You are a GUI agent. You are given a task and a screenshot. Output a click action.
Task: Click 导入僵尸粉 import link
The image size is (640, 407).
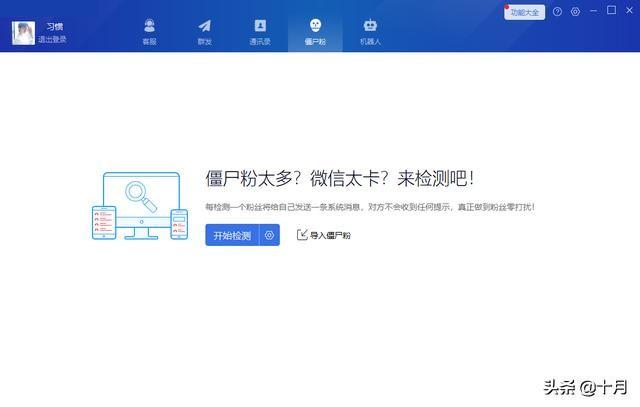pyautogui.click(x=324, y=235)
